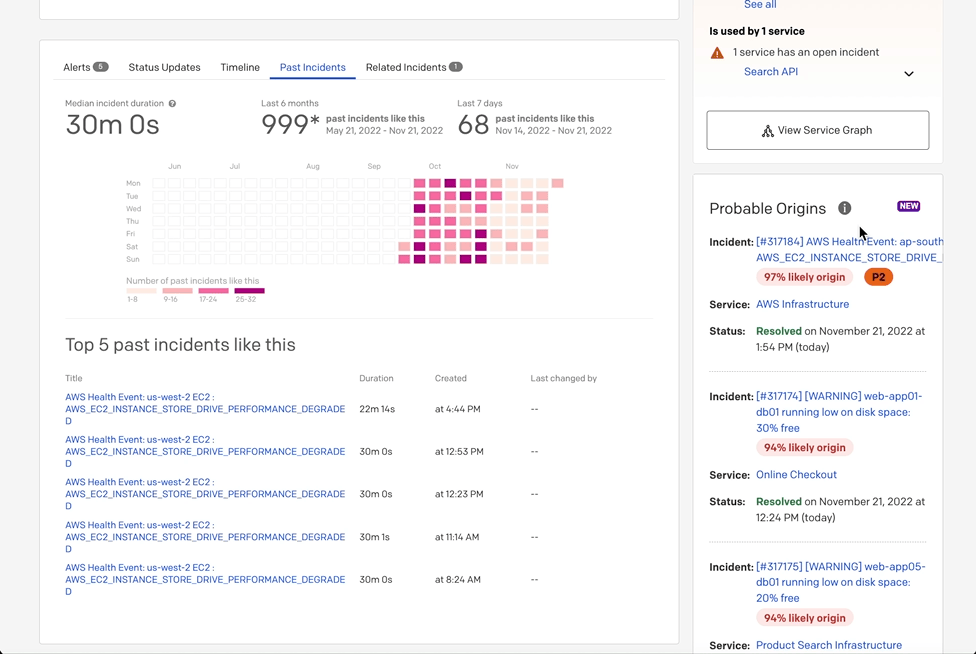Click the Probable Origins info icon
Viewport: 976px width, 654px height.
(845, 208)
